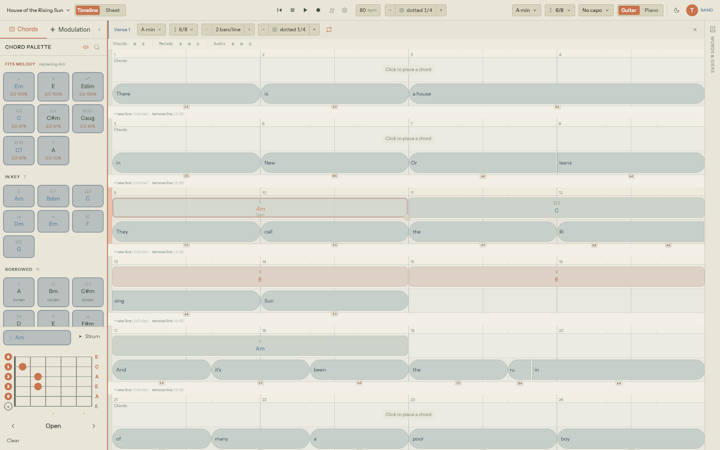720x450 pixels.
Task: Select the 'poor' lyric block
Action: click(x=483, y=439)
